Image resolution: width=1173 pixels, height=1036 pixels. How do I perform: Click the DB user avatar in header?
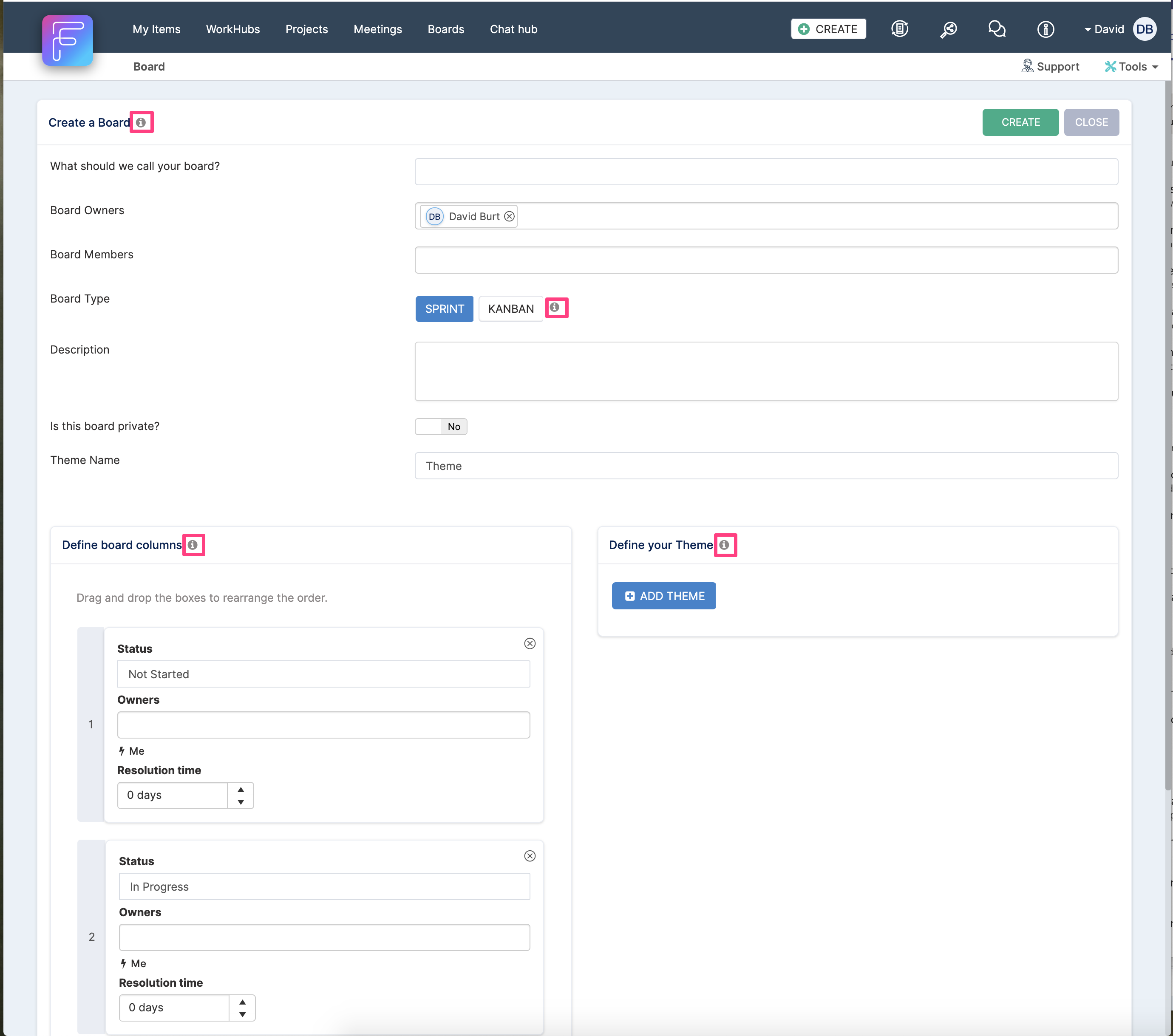(x=1144, y=29)
